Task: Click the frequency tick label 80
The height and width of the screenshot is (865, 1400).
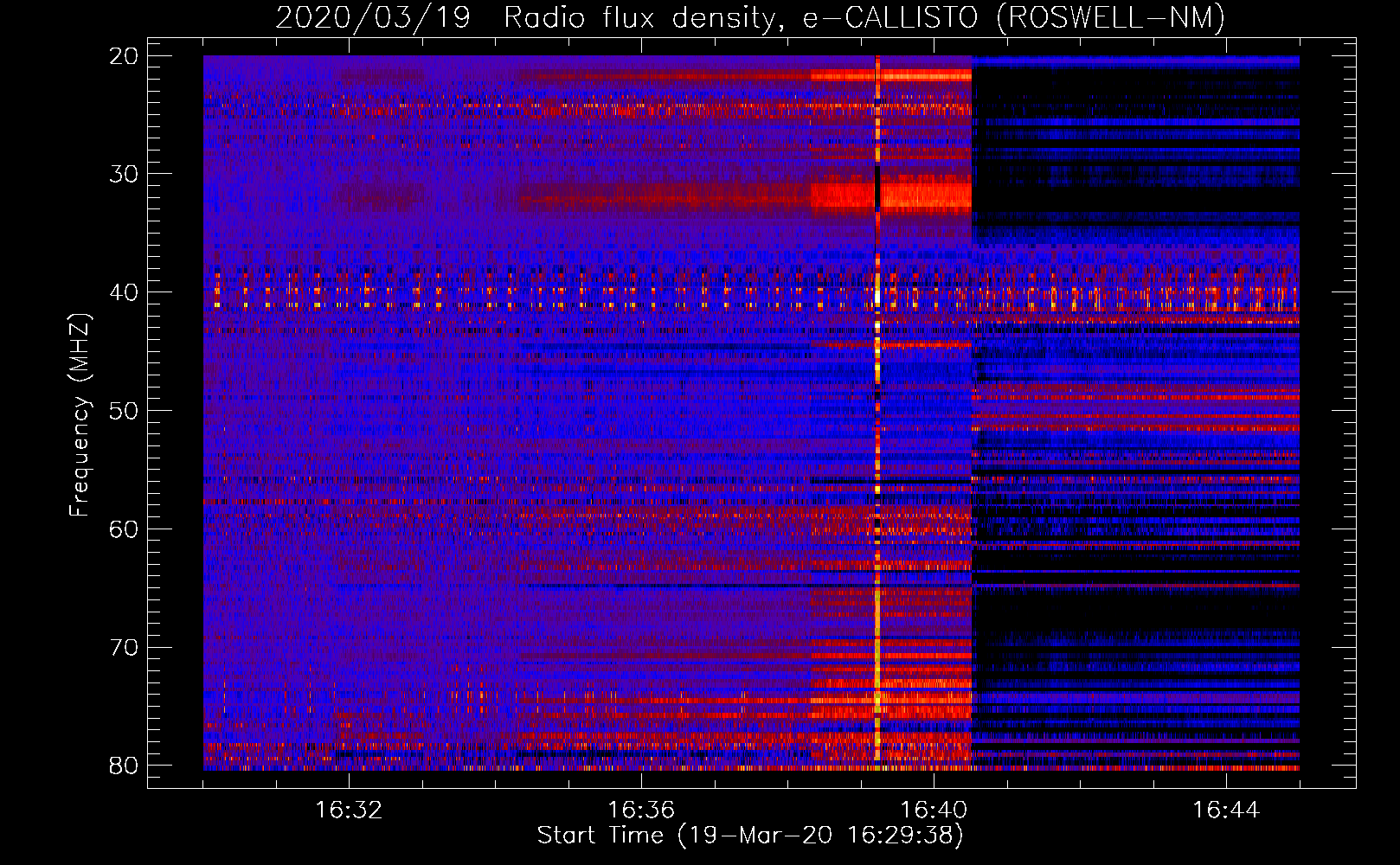Action: (125, 766)
